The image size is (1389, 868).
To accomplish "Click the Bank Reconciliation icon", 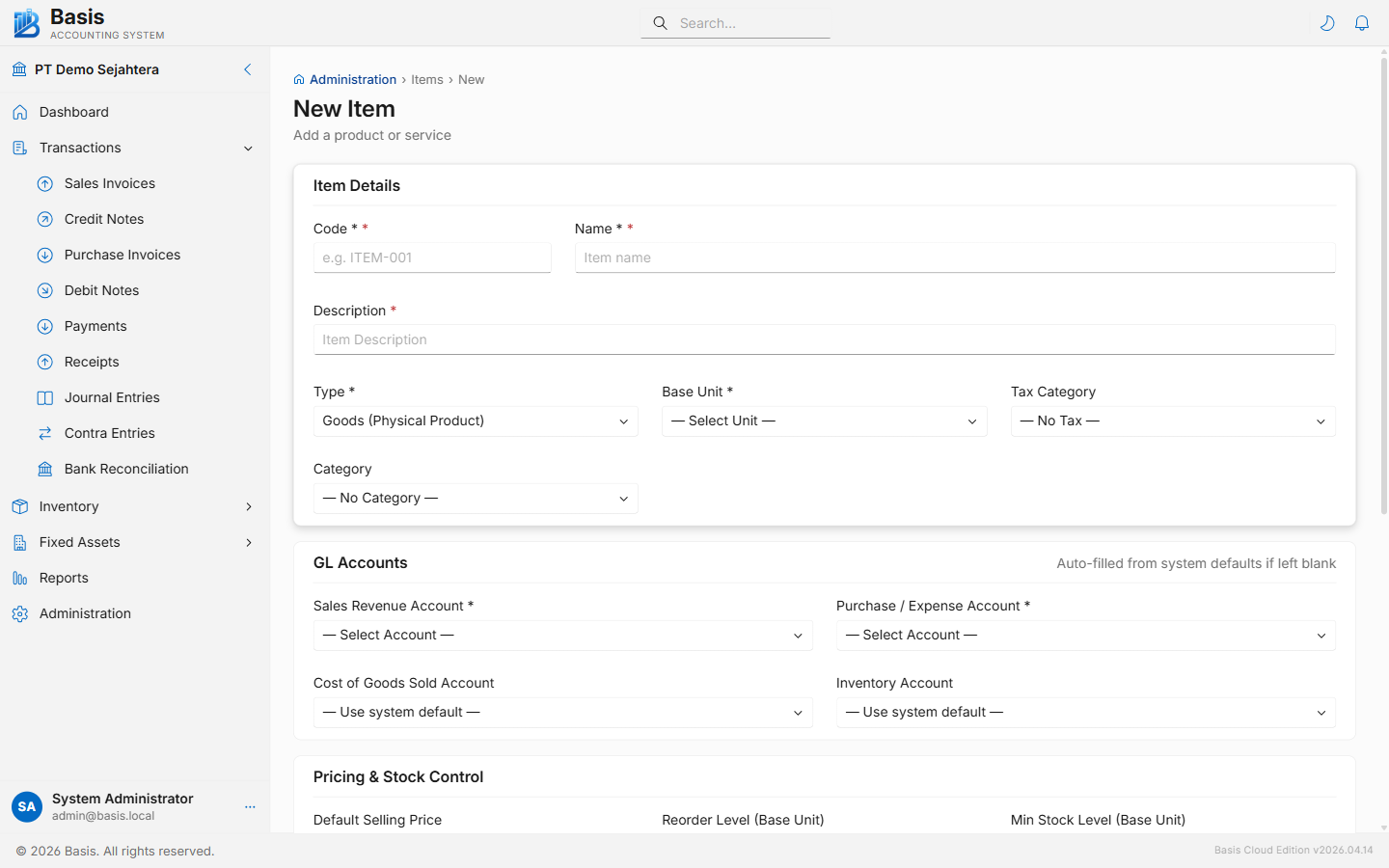I will coord(45,469).
